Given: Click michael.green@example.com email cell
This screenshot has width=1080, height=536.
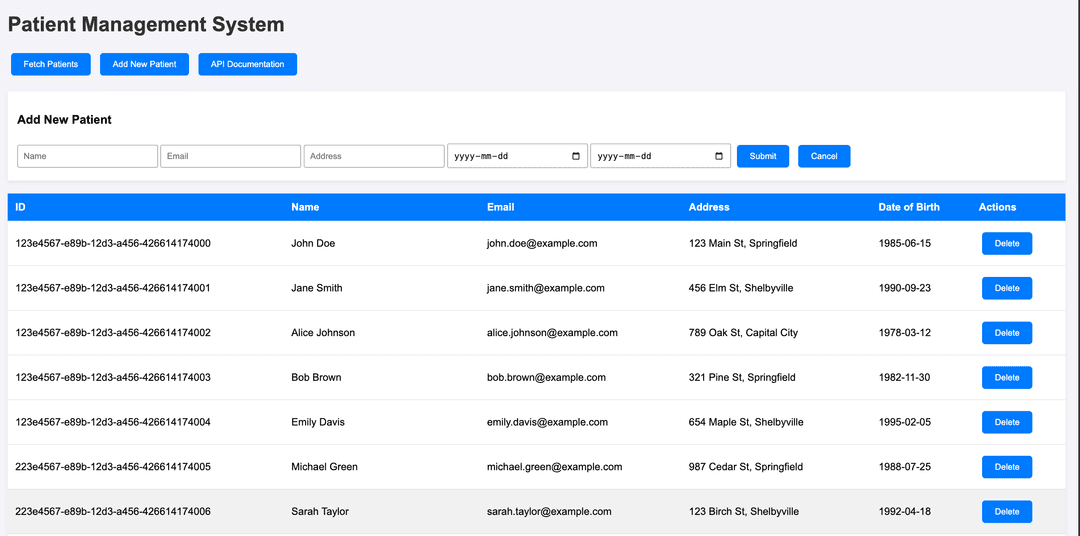Looking at the screenshot, I should click(554, 467).
